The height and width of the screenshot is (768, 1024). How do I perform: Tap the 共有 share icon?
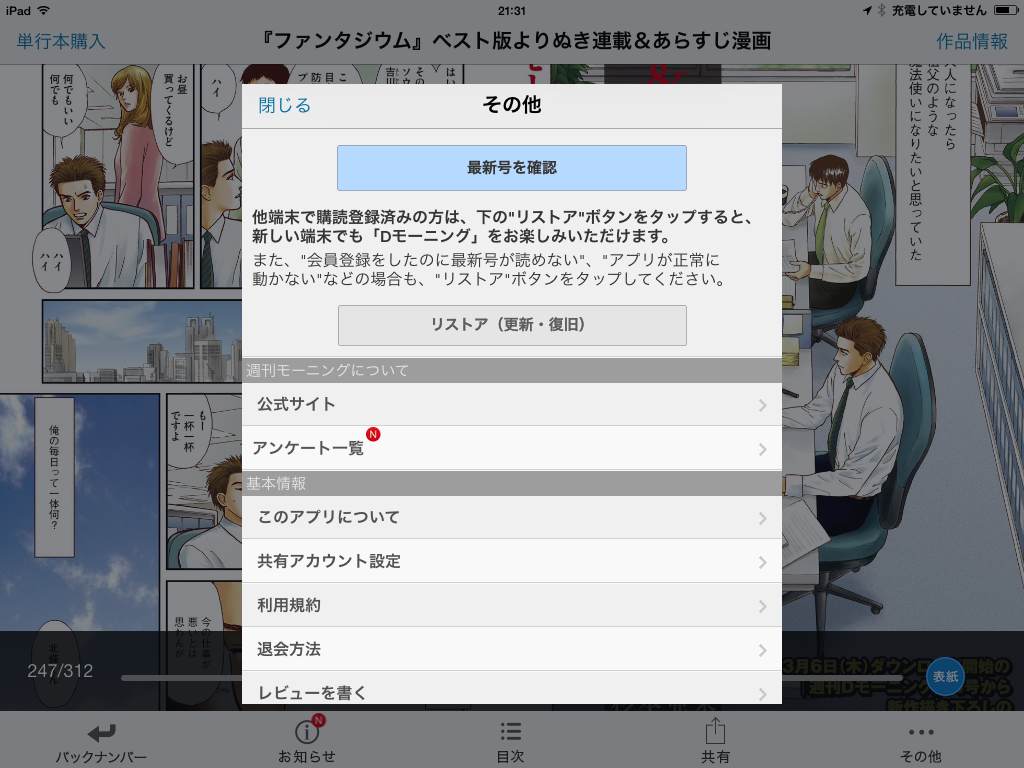(x=715, y=730)
